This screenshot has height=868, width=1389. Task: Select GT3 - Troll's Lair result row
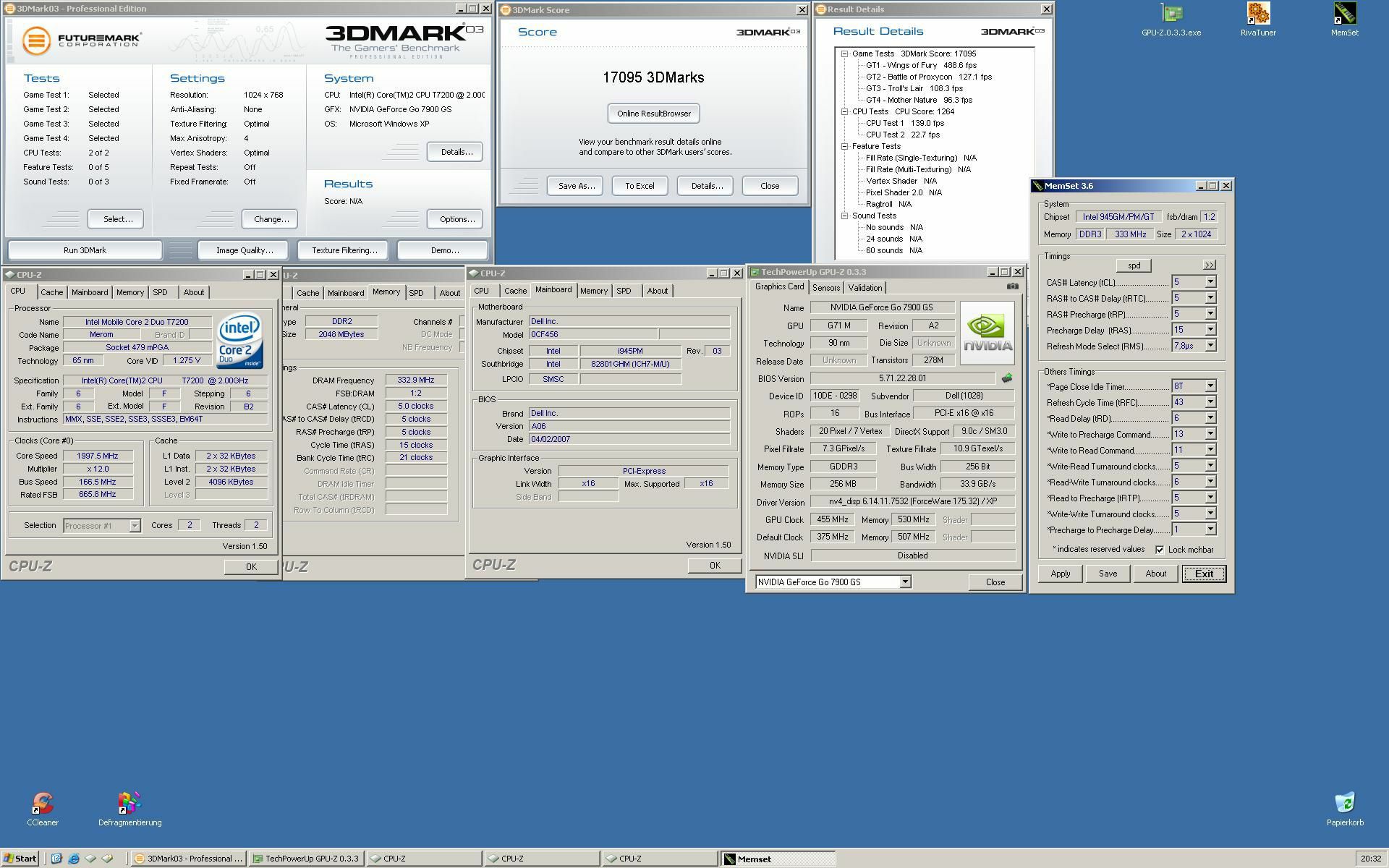914,88
